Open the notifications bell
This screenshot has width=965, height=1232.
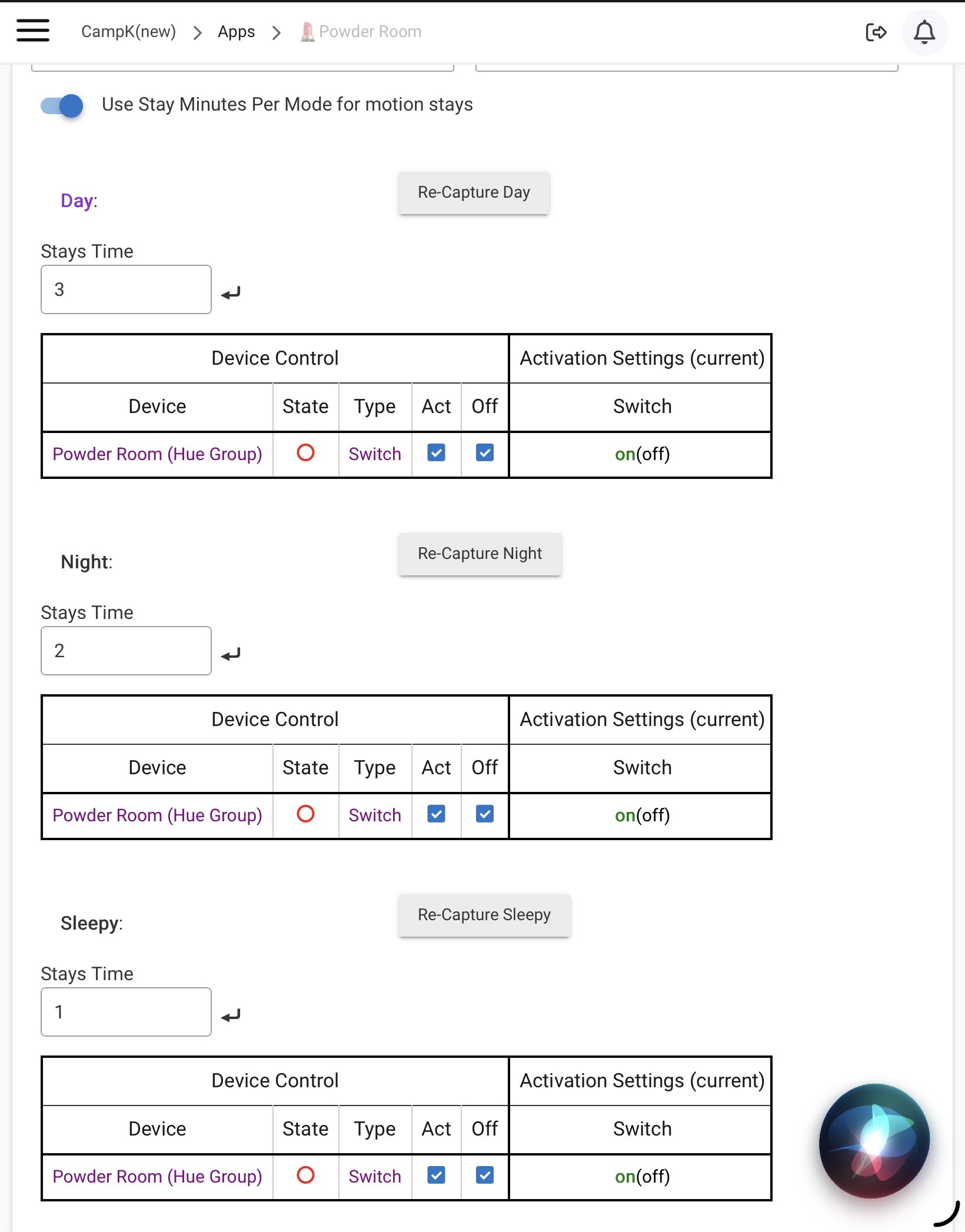[924, 32]
